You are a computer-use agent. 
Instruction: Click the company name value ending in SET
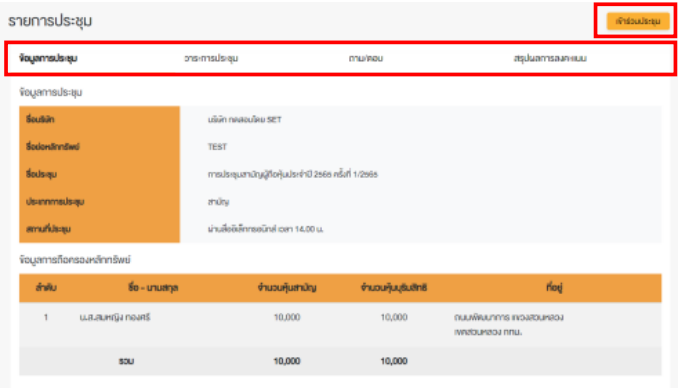click(244, 120)
